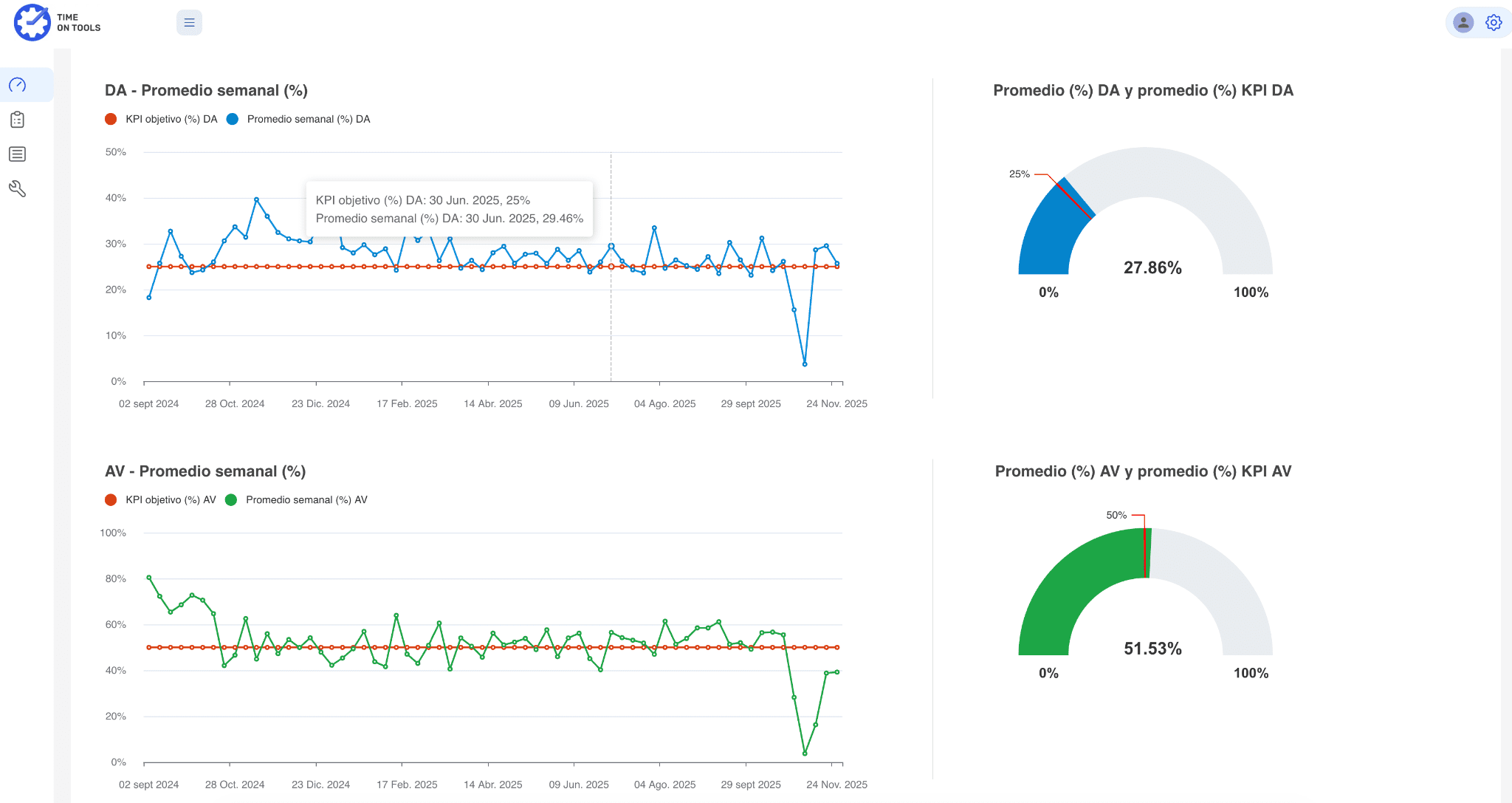Open the user profile avatar
1512x803 pixels.
(x=1463, y=23)
